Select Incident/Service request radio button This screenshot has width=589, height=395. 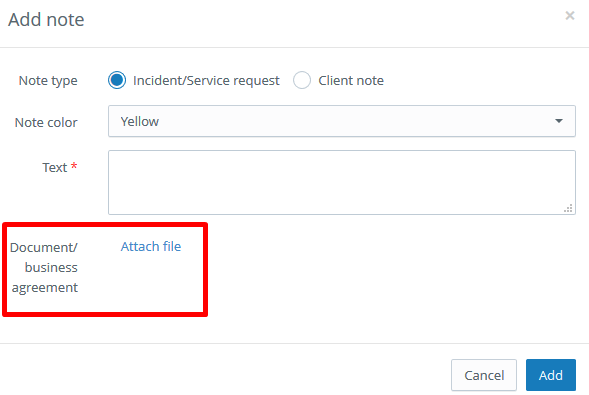click(117, 80)
